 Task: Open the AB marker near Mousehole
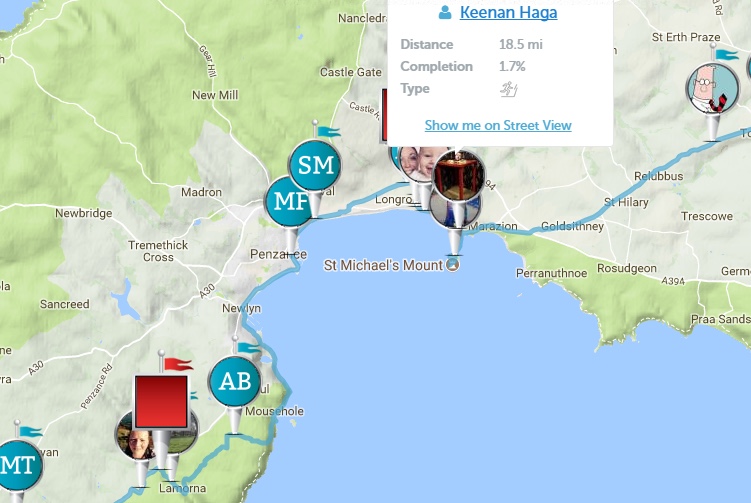(235, 381)
